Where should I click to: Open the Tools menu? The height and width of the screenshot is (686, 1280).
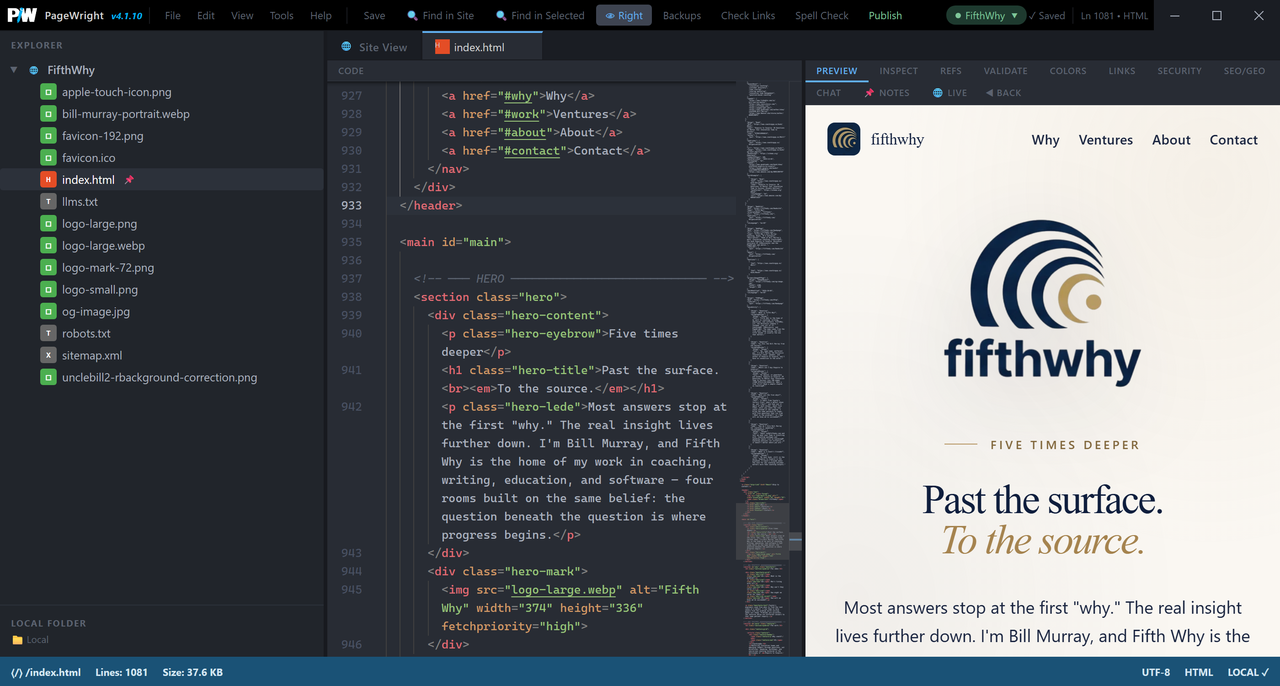282,16
